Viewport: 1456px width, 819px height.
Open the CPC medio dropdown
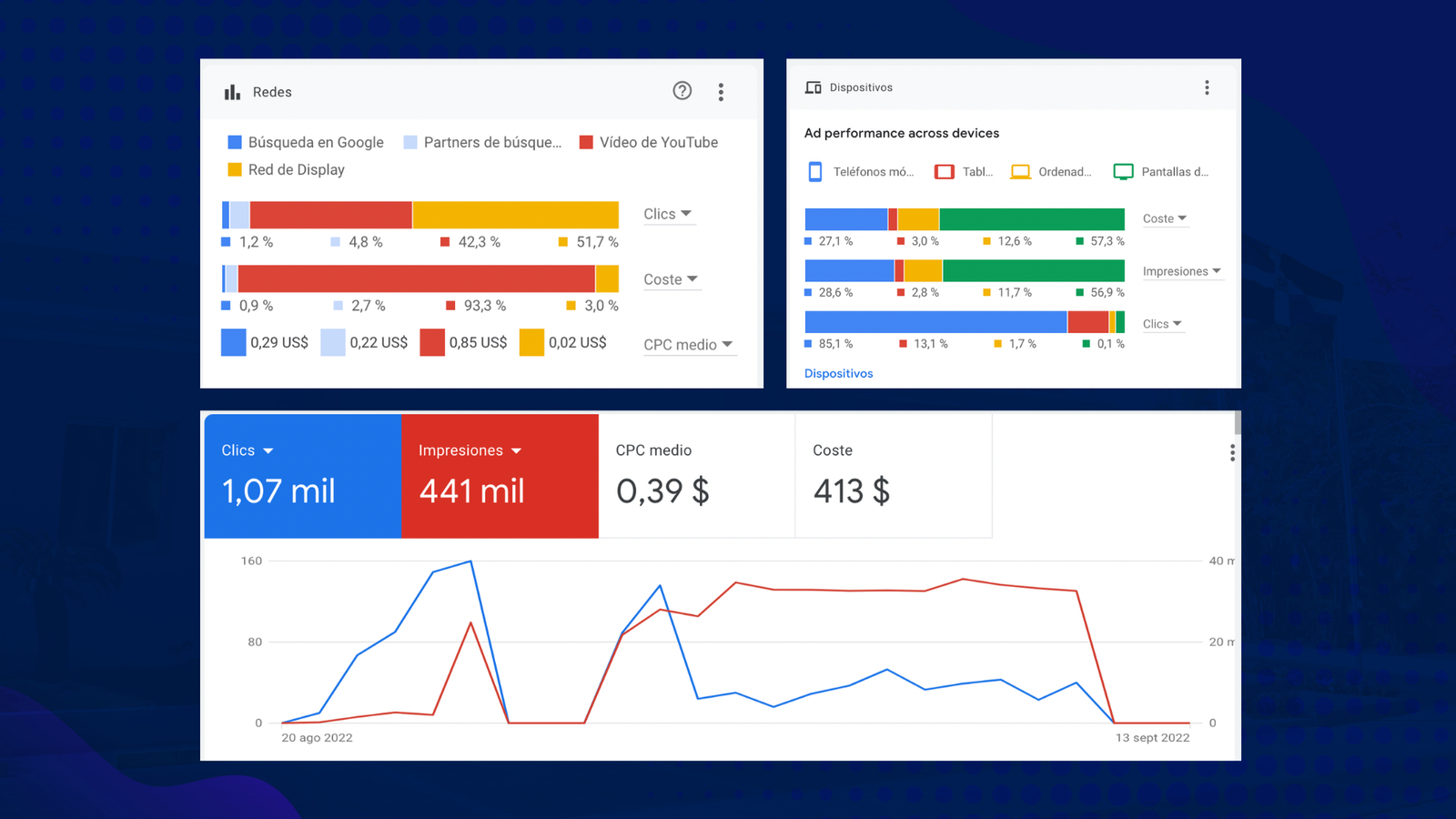coord(689,345)
